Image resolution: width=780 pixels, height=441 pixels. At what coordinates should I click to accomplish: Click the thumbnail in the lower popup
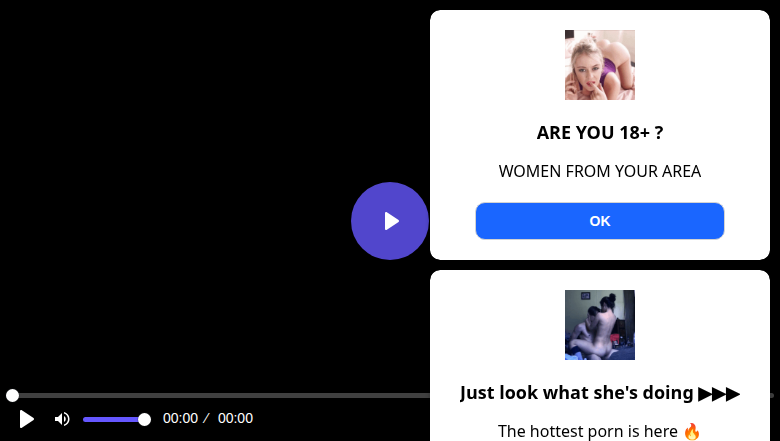[x=600, y=325]
